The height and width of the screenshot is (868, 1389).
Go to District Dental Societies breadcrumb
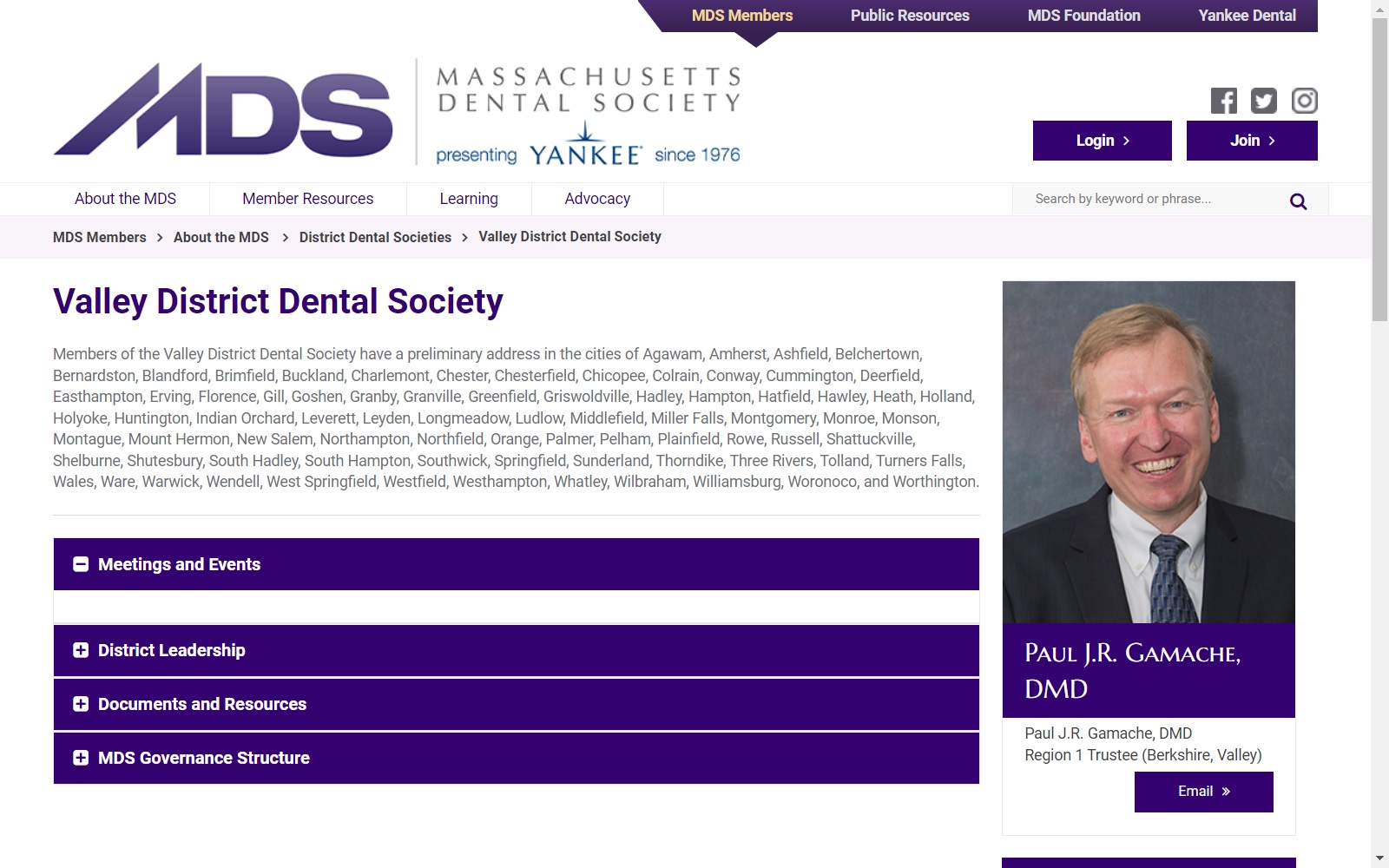pyautogui.click(x=375, y=237)
